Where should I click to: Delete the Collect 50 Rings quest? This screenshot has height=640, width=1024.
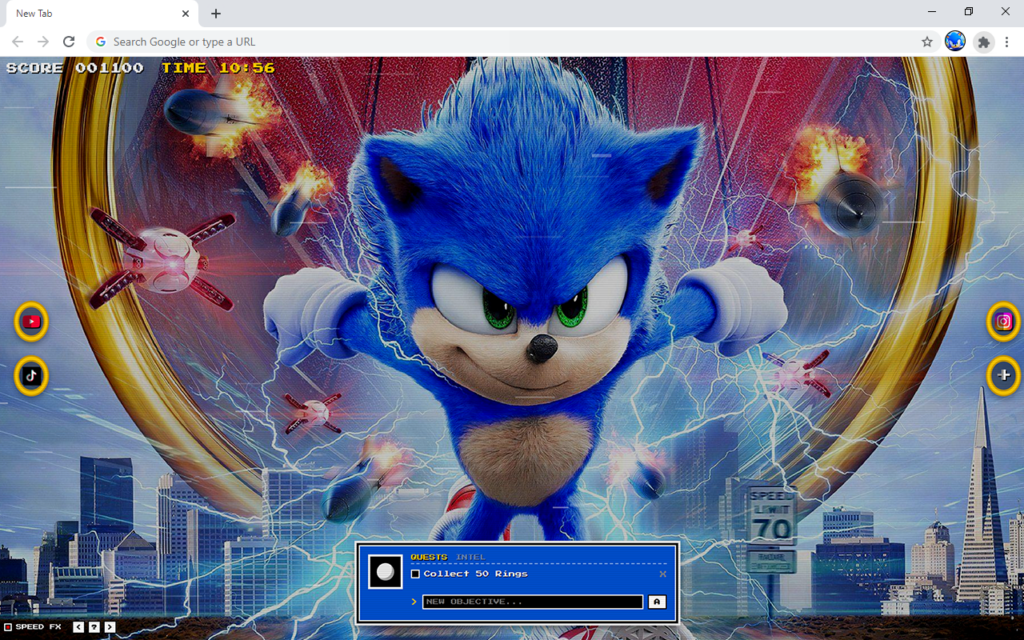click(662, 574)
